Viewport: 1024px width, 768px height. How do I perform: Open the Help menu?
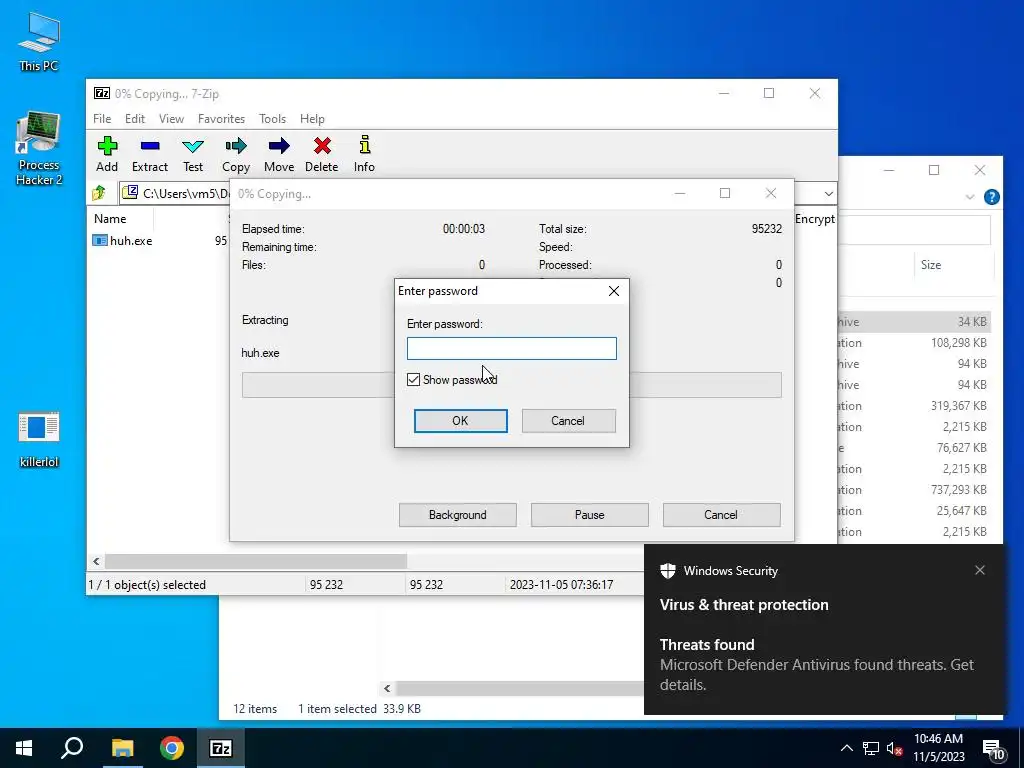(312, 119)
